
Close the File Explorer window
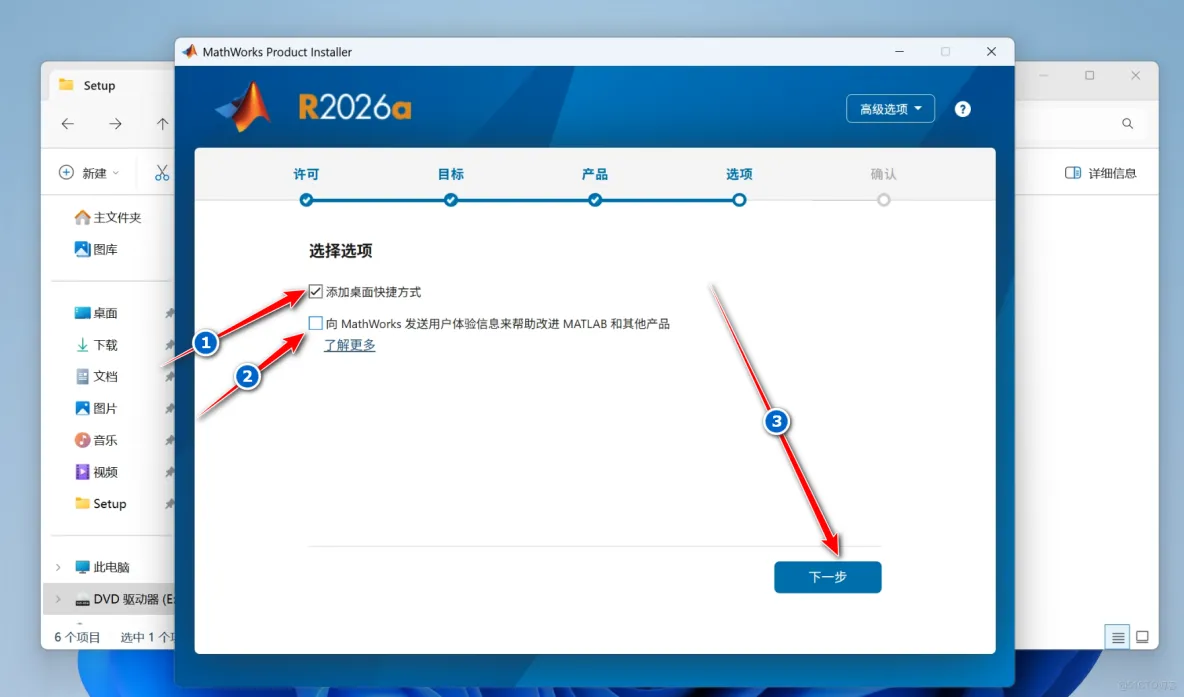1136,76
